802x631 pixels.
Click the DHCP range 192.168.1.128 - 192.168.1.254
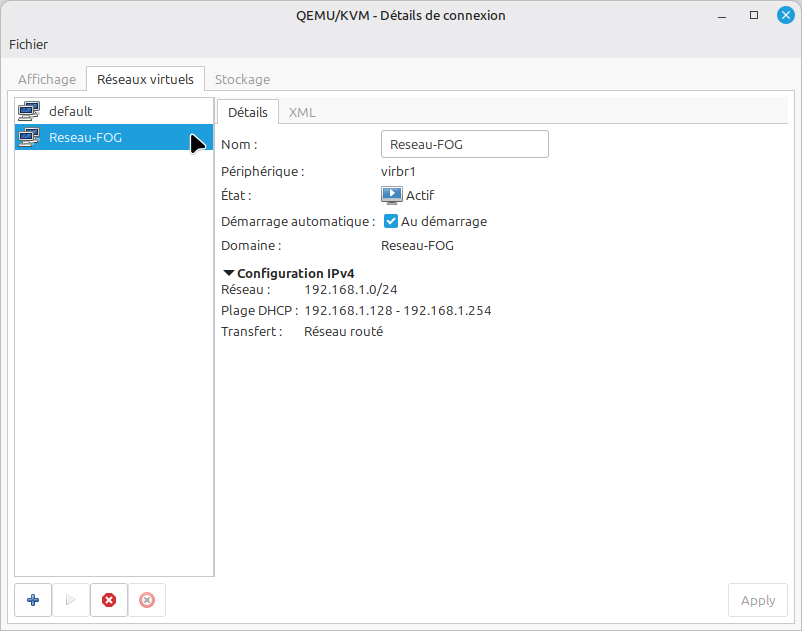(398, 310)
